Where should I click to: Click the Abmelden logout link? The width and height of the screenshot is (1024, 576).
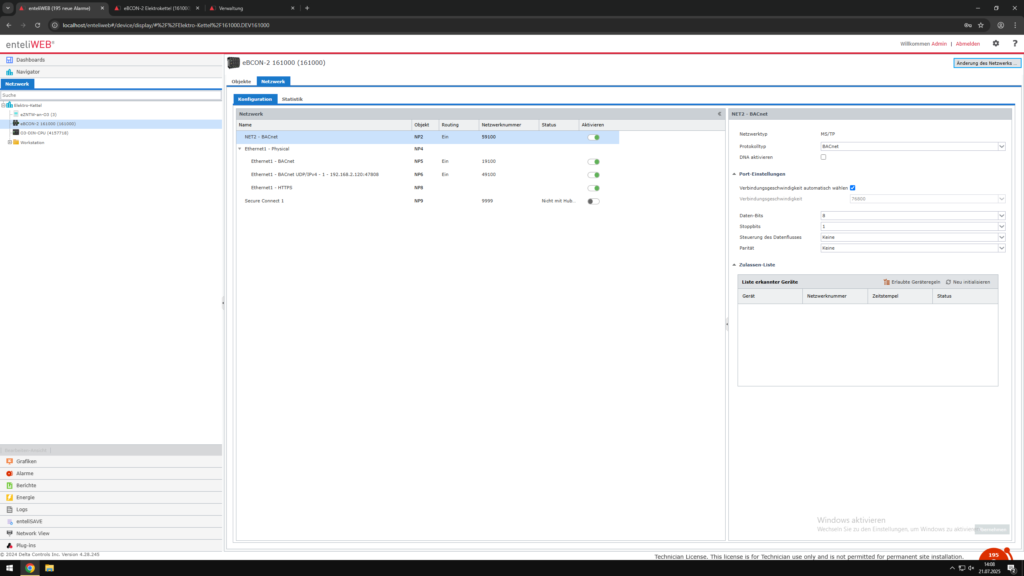968,44
